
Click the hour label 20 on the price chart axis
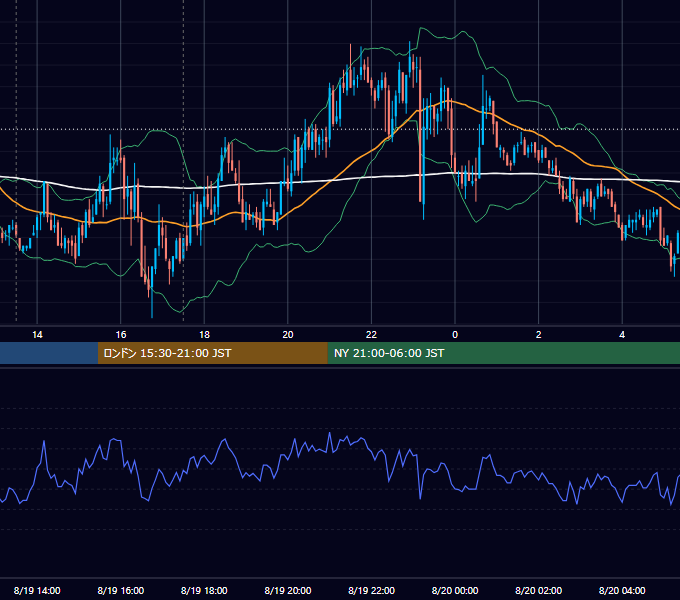(x=288, y=335)
